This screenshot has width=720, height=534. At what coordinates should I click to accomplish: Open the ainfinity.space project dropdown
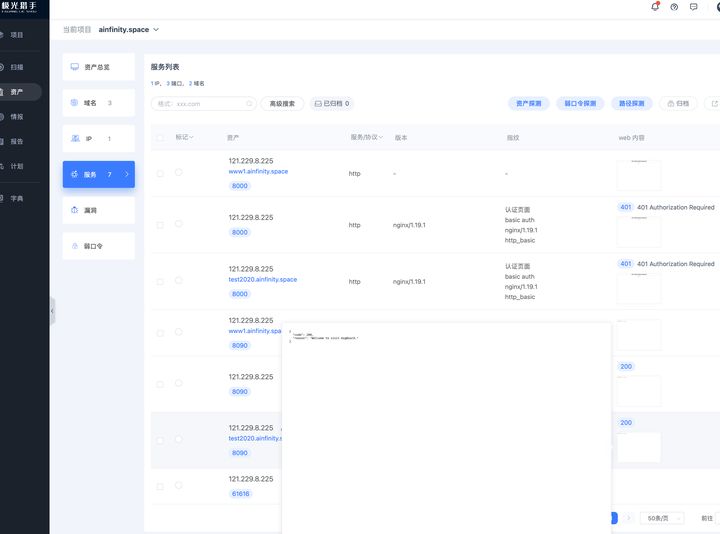tap(129, 29)
